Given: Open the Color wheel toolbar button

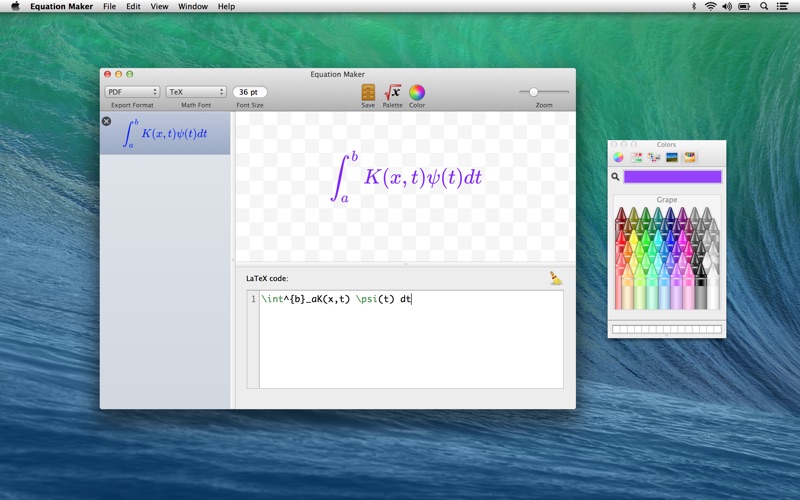Looking at the screenshot, I should tap(417, 92).
